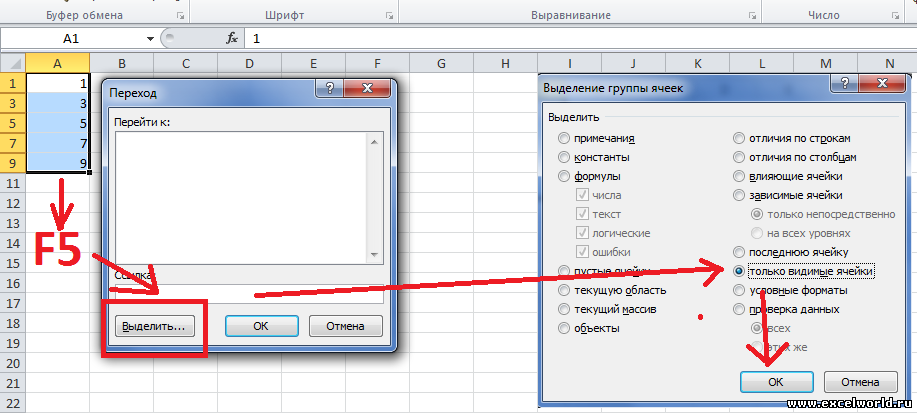The height and width of the screenshot is (413, 917).
Task: Click the Name Box showing A1
Action: pyautogui.click(x=71, y=39)
